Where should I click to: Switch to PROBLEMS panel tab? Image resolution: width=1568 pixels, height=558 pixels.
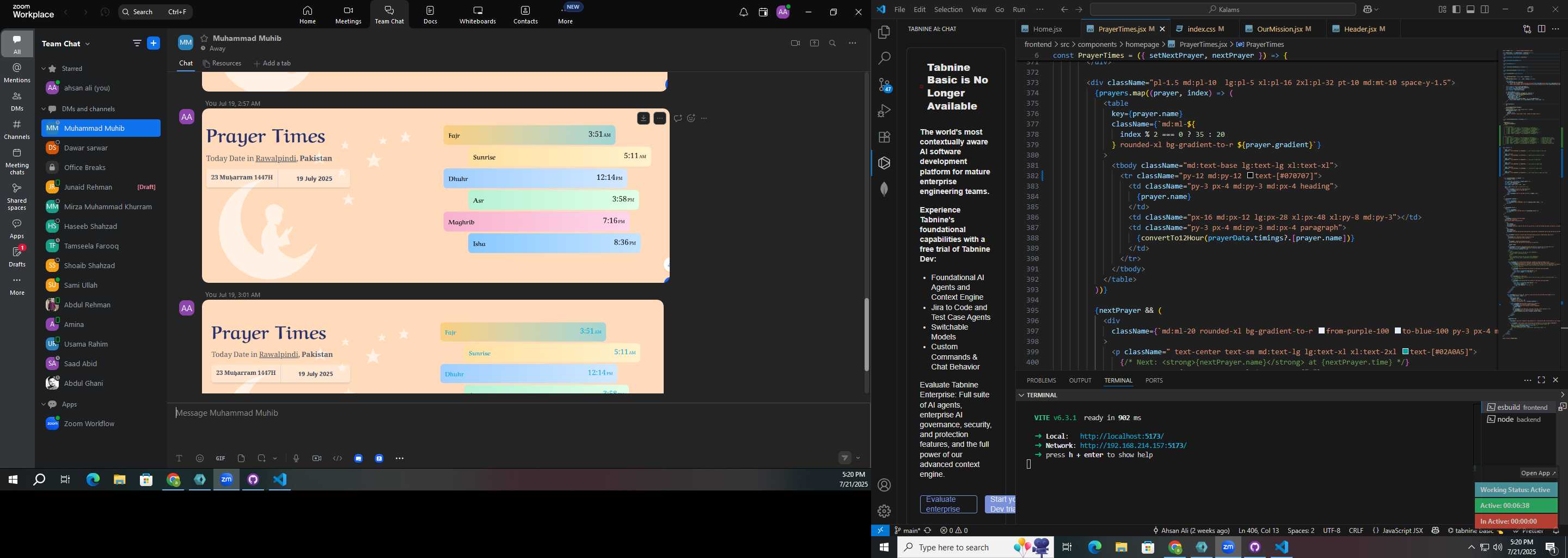tap(1041, 380)
